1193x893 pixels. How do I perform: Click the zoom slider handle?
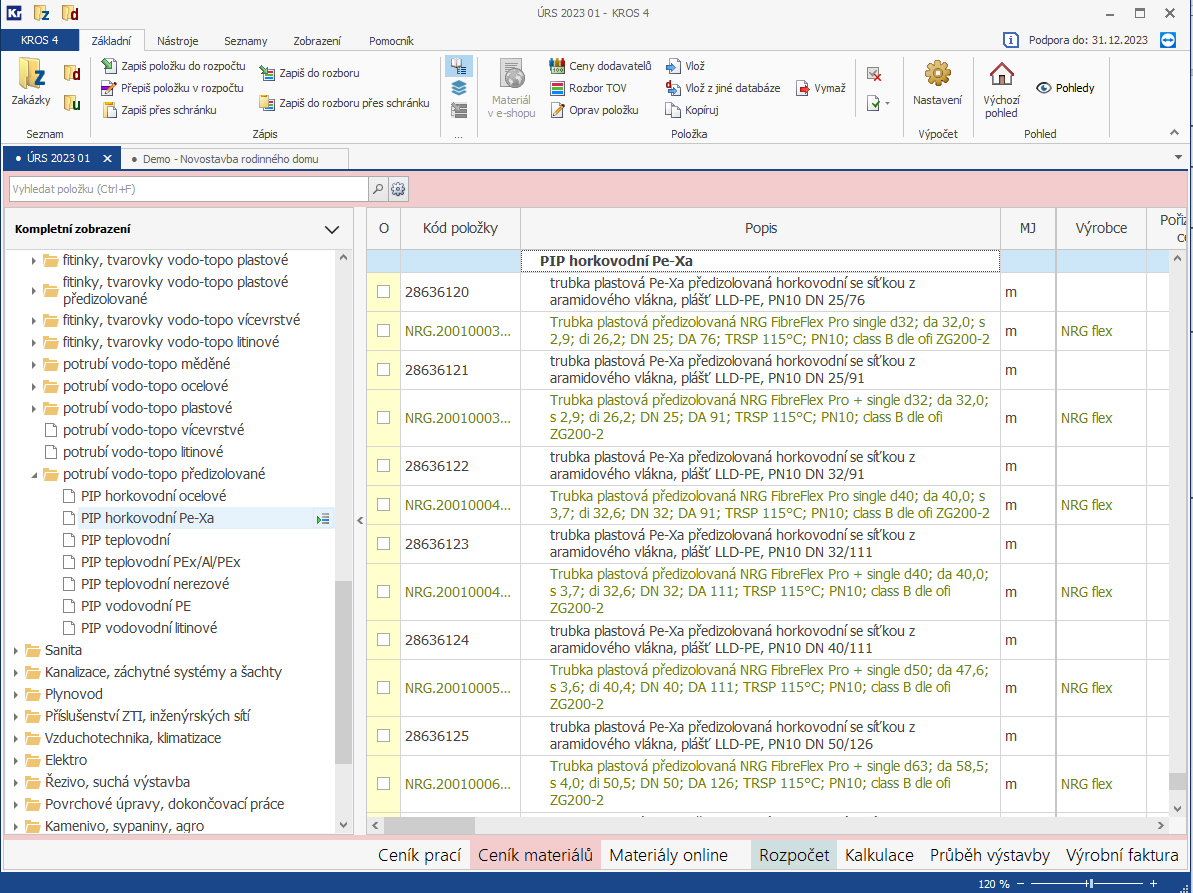coord(1090,884)
